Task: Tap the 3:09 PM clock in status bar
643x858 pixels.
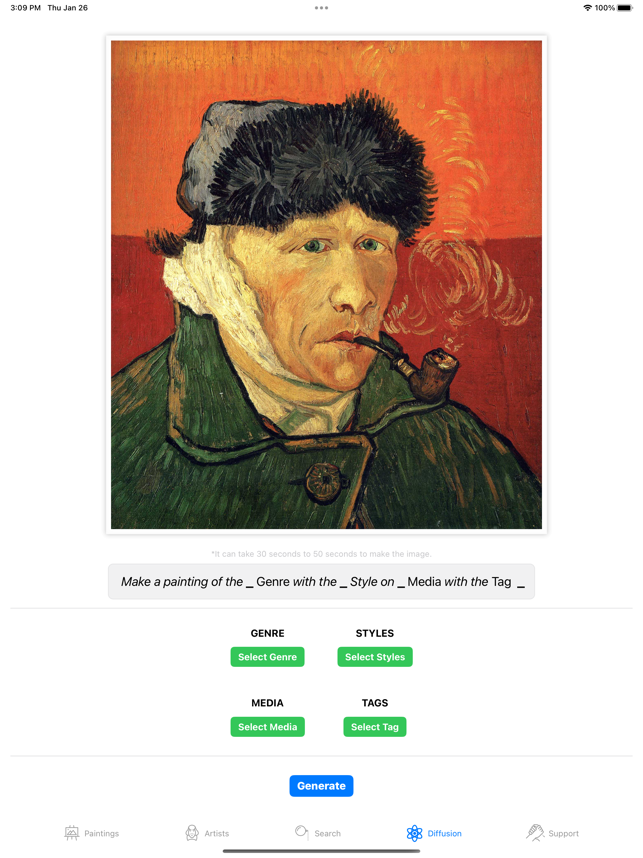Action: pyautogui.click(x=25, y=8)
